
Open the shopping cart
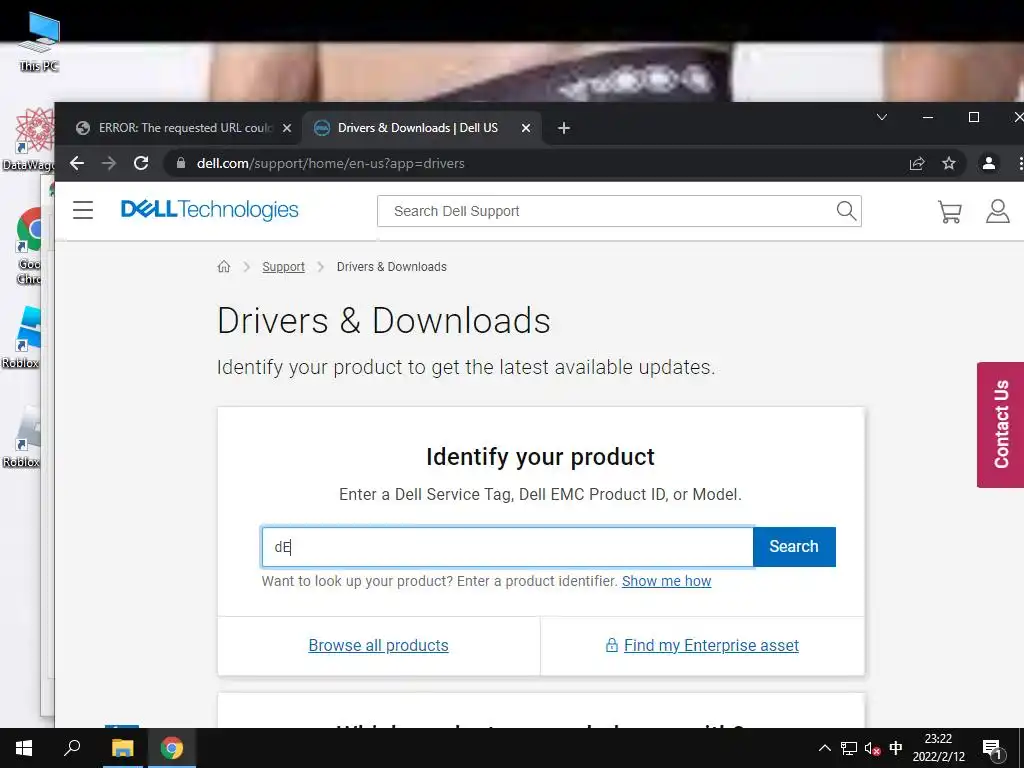[950, 212]
